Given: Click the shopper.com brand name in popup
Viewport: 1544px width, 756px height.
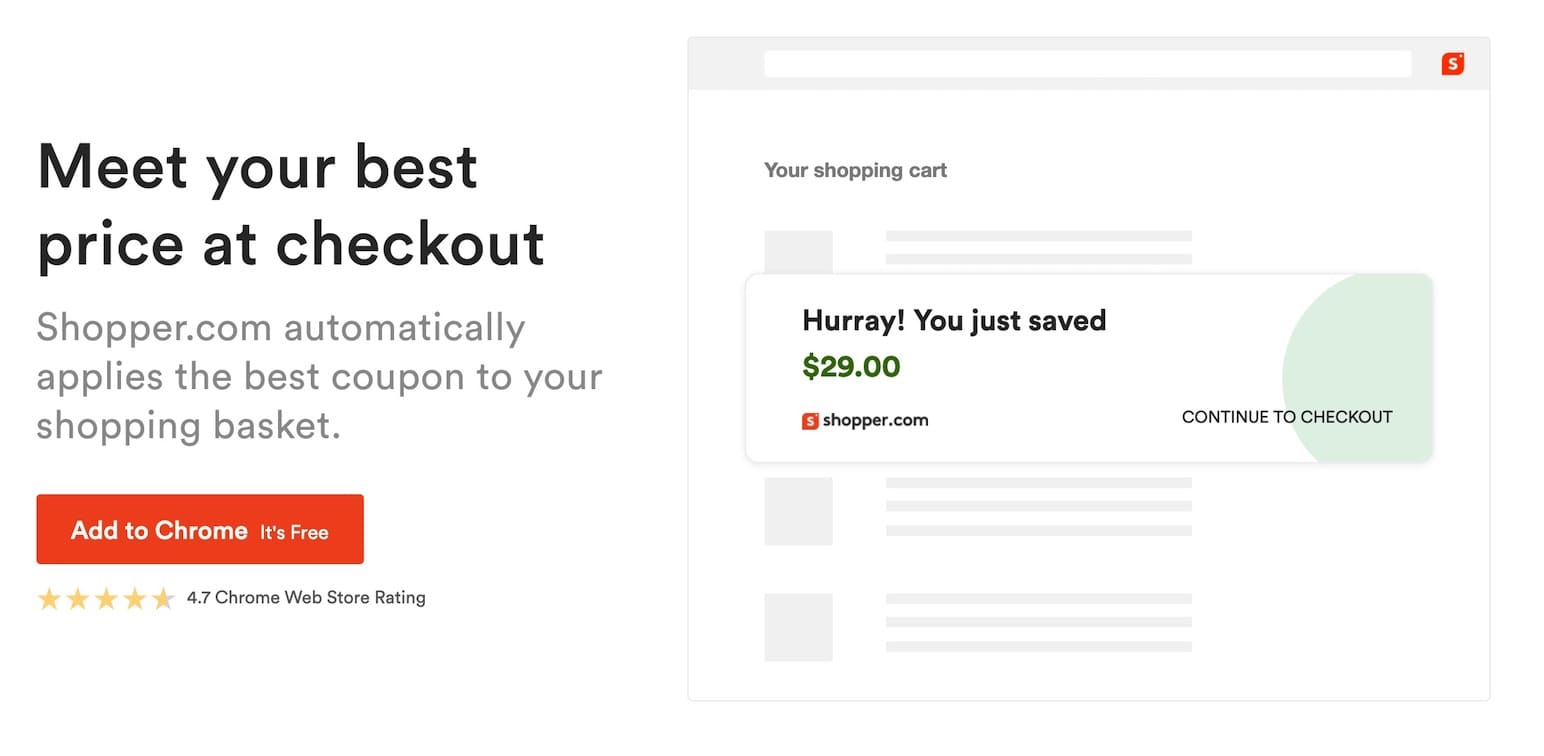Looking at the screenshot, I should click(875, 421).
